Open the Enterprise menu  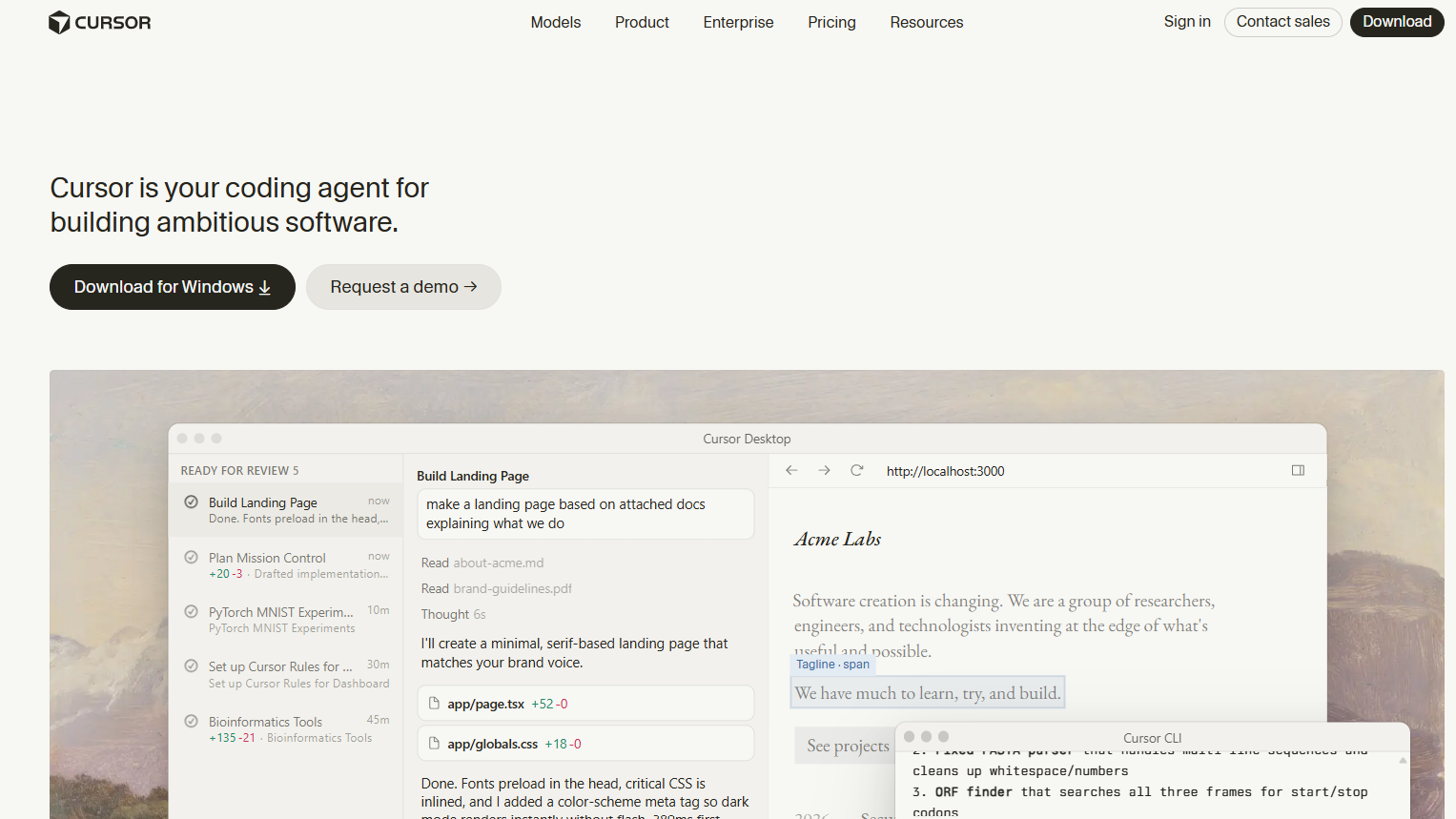tap(738, 22)
